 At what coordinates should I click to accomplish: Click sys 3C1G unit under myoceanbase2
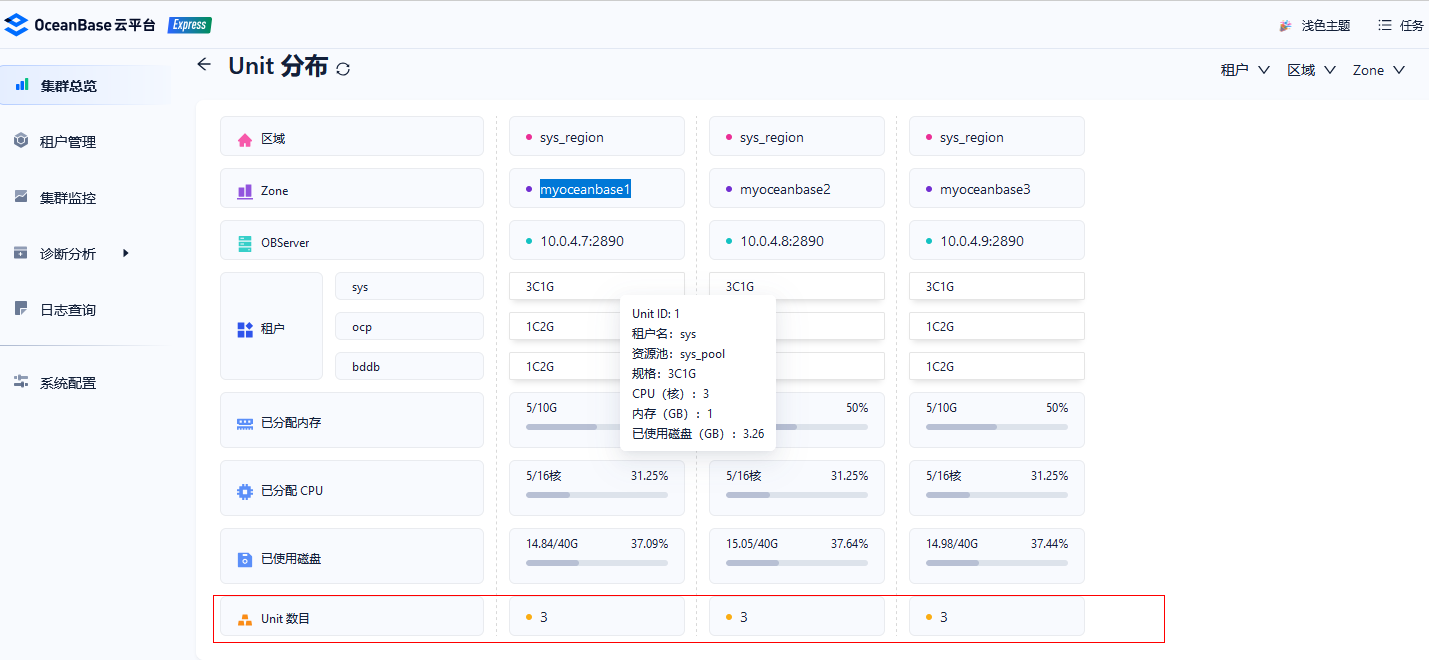[797, 286]
